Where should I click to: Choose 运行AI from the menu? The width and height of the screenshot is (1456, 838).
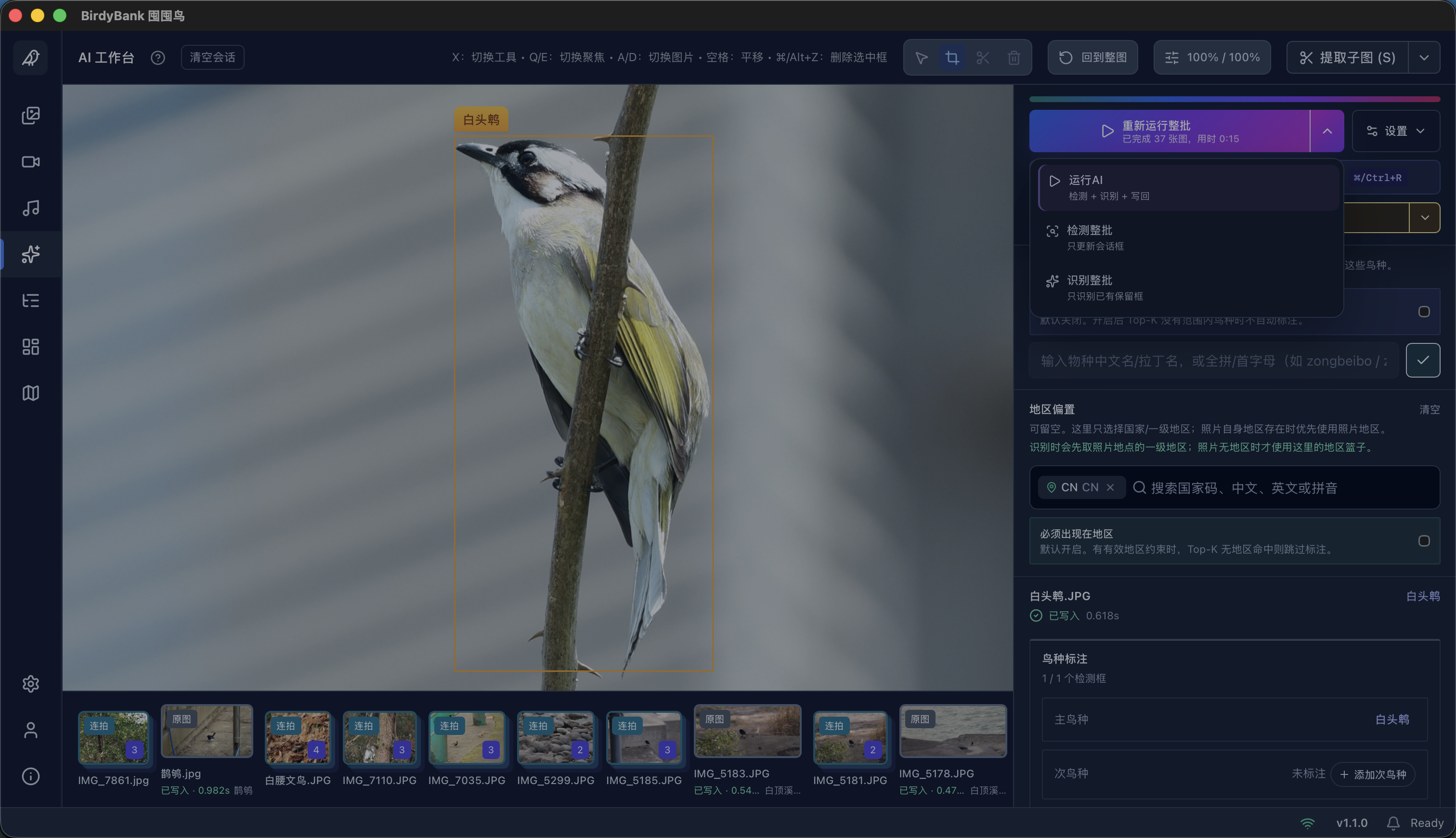[1188, 188]
